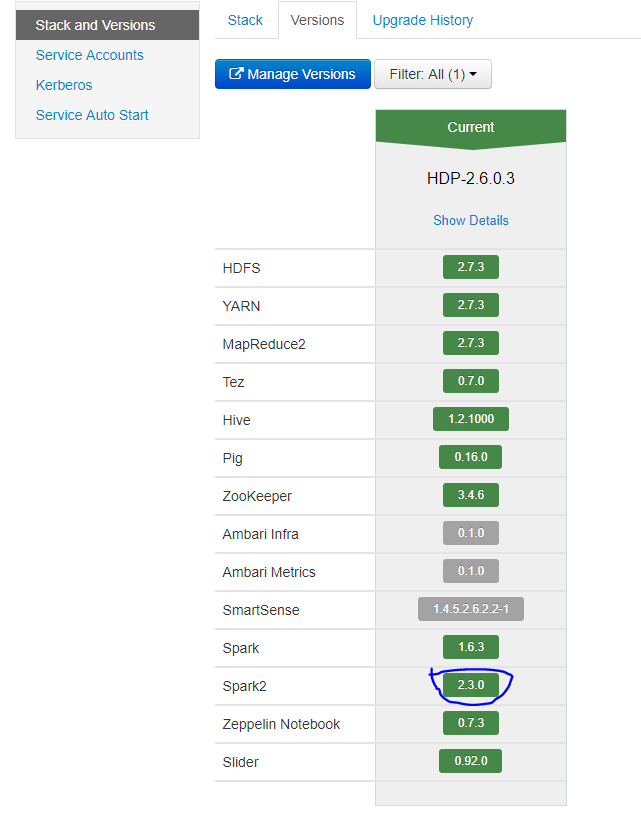
Task: Click the Manage Versions button label
Action: point(301,74)
